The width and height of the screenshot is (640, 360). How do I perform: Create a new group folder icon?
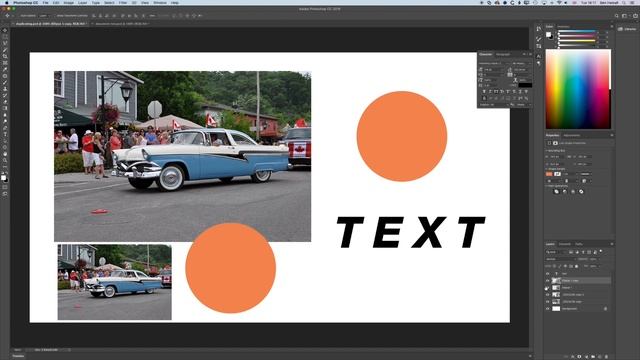[593, 357]
